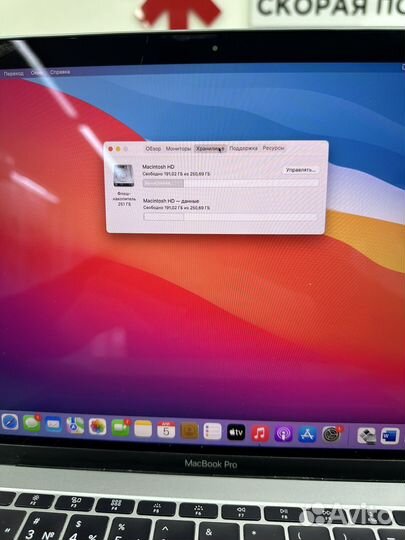
Task: Click the free space text under Macintosh HD — данные
Action: [x=176, y=208]
